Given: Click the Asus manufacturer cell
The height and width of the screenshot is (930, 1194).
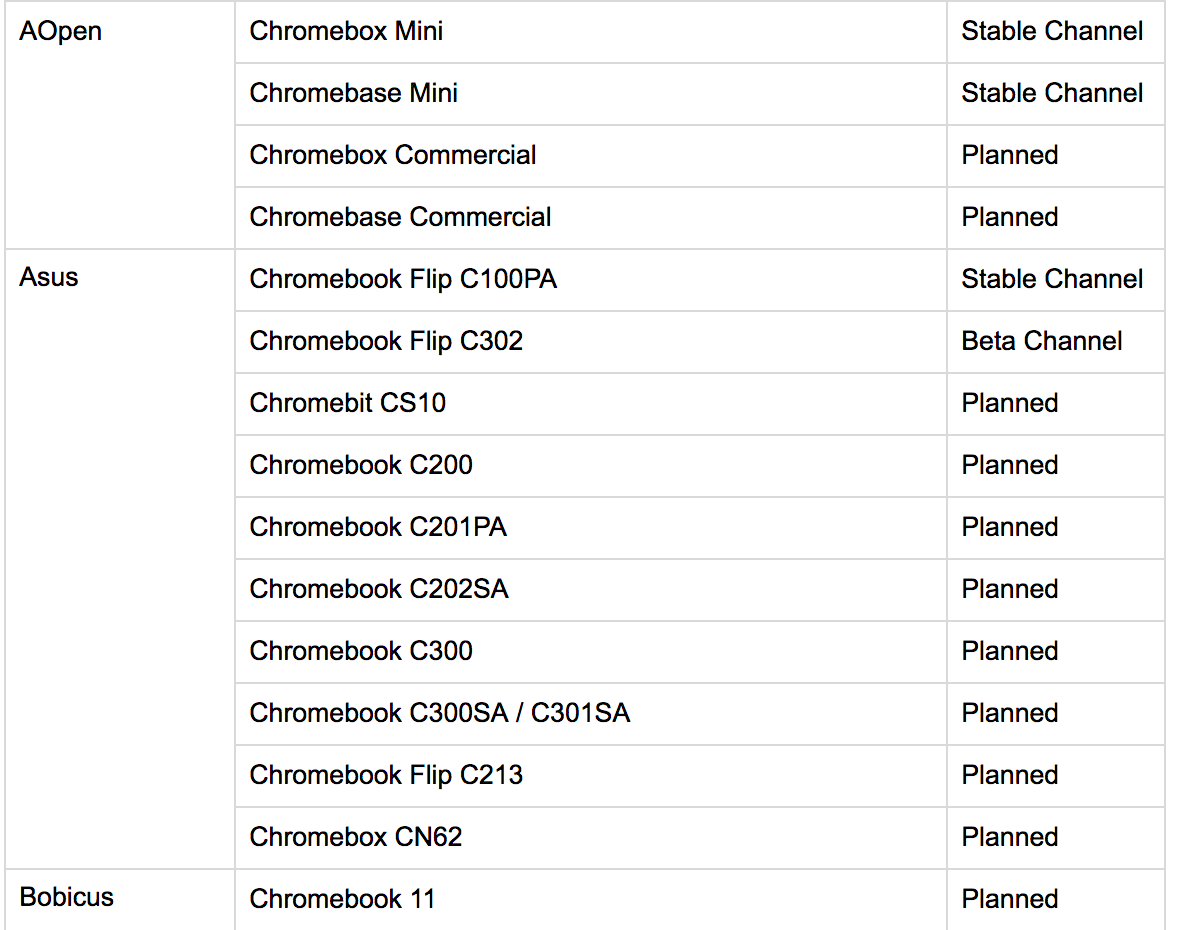Looking at the screenshot, I should pyautogui.click(x=49, y=277).
